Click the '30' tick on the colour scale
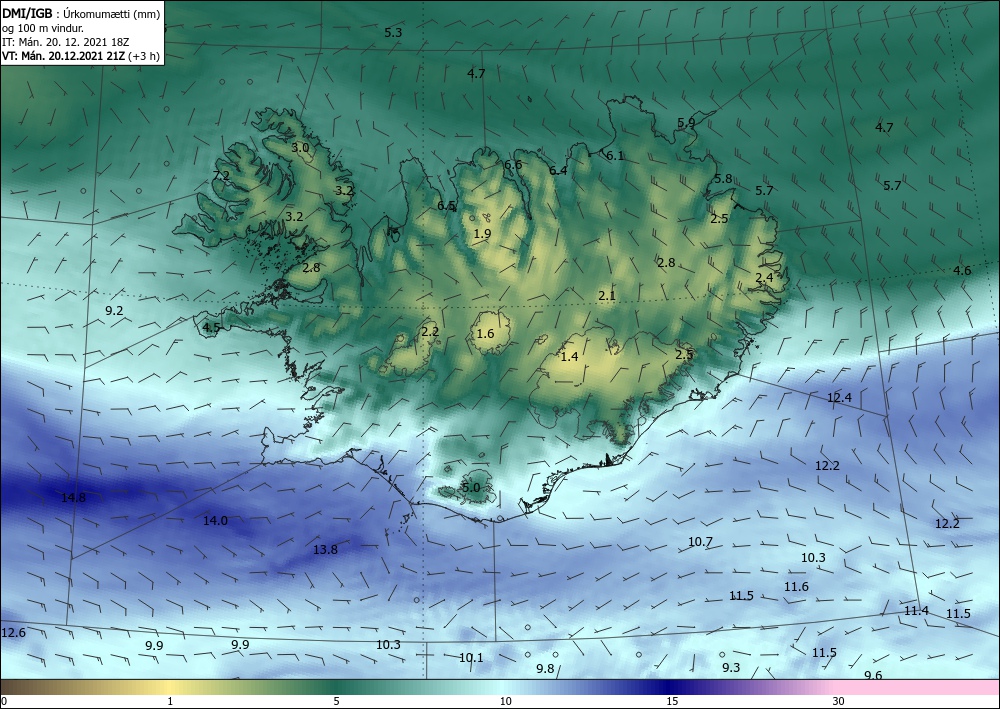This screenshot has width=1000, height=709. 839,701
